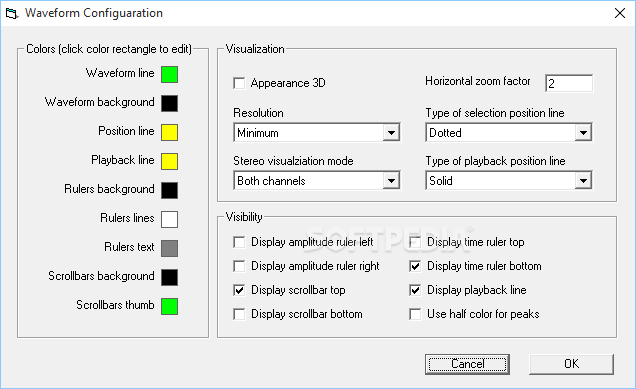Enable Display scrollbar bottom

(239, 314)
